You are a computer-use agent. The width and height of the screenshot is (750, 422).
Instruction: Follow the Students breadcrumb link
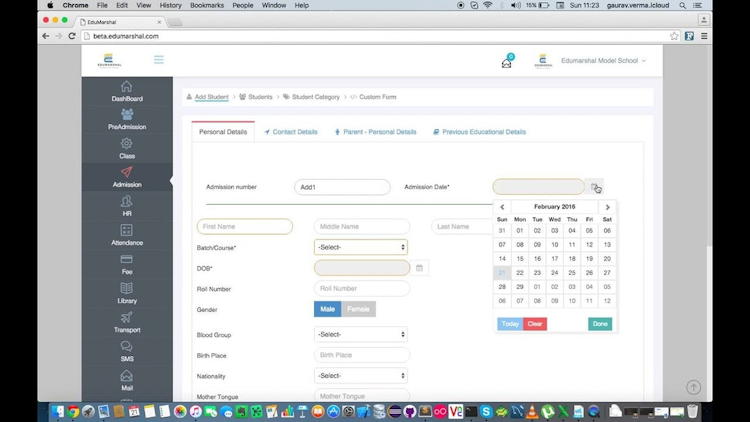pos(260,97)
